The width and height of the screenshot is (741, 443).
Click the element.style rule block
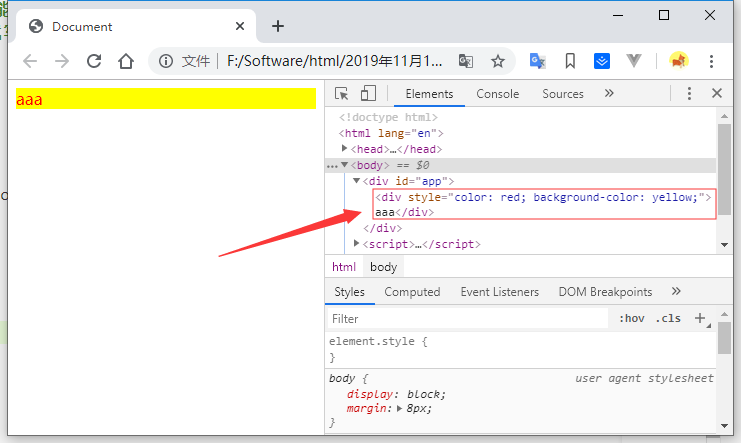(521, 349)
